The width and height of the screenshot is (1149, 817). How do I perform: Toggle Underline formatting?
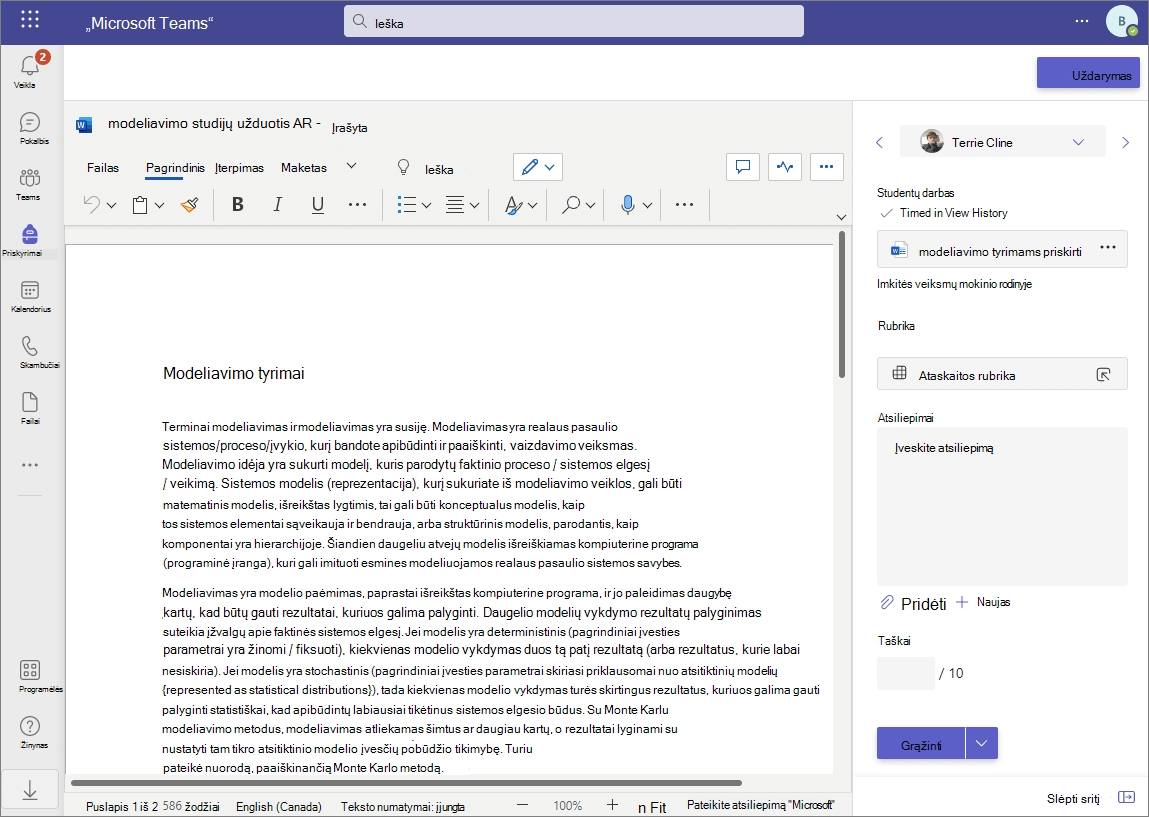[x=317, y=204]
